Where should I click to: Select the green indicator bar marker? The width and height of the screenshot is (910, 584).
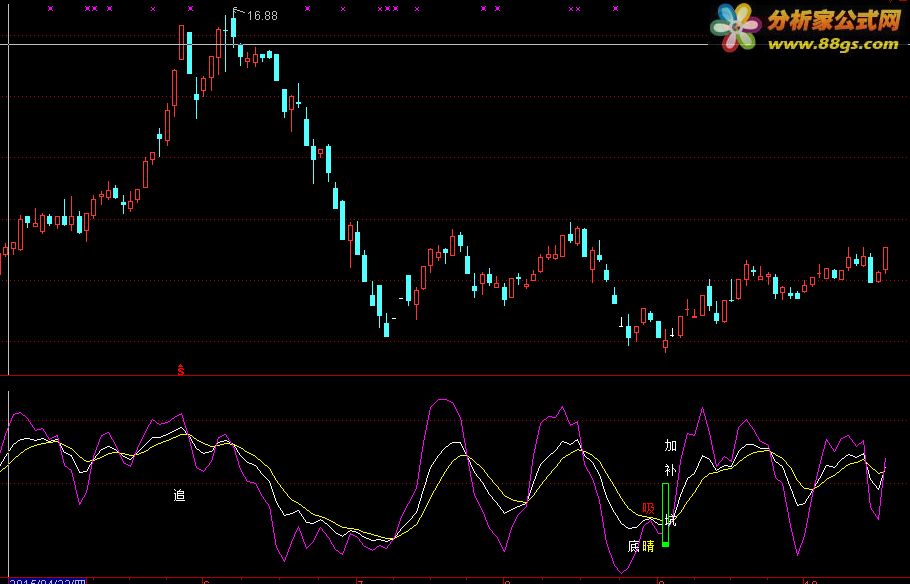(x=666, y=515)
